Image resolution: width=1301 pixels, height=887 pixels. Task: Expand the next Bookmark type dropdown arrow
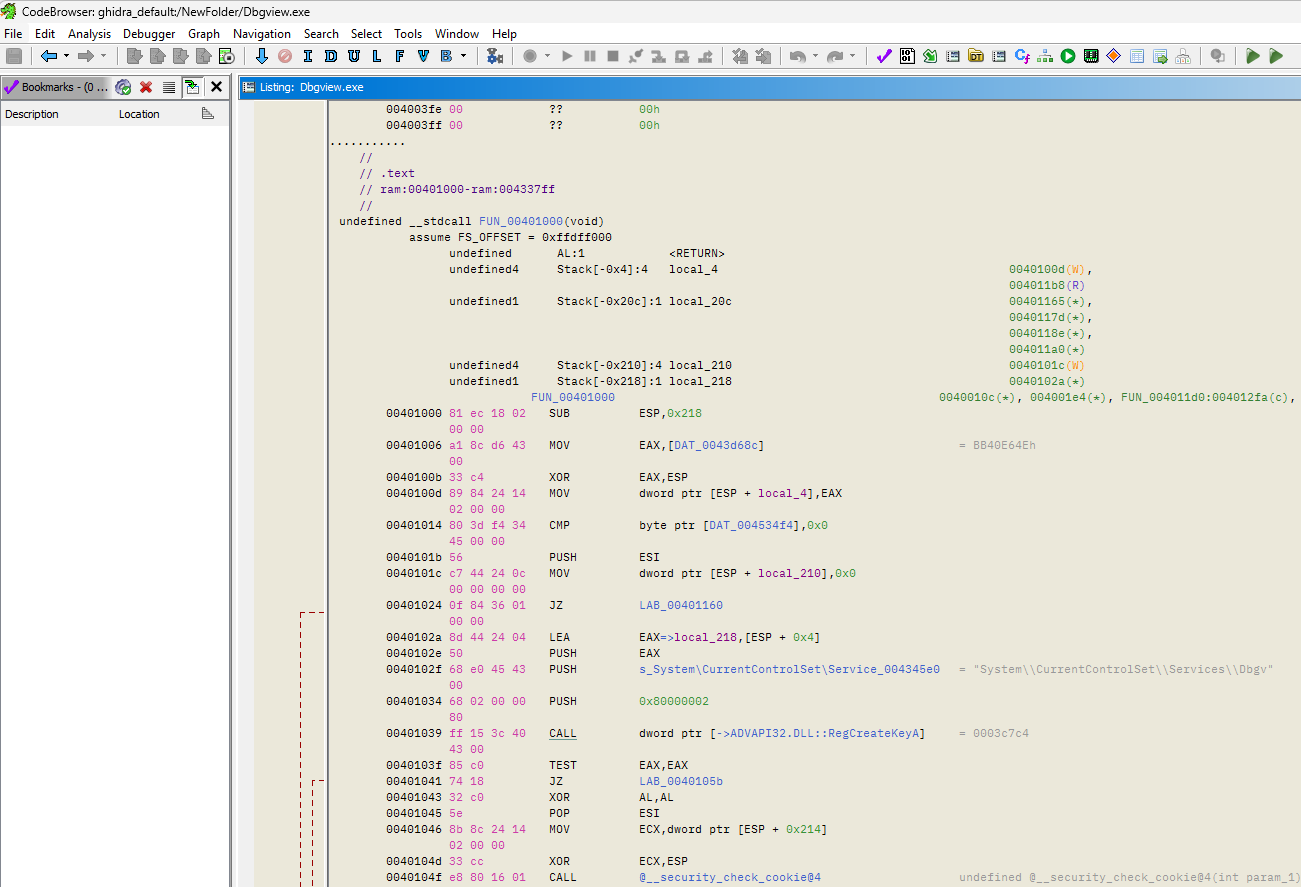coord(463,56)
